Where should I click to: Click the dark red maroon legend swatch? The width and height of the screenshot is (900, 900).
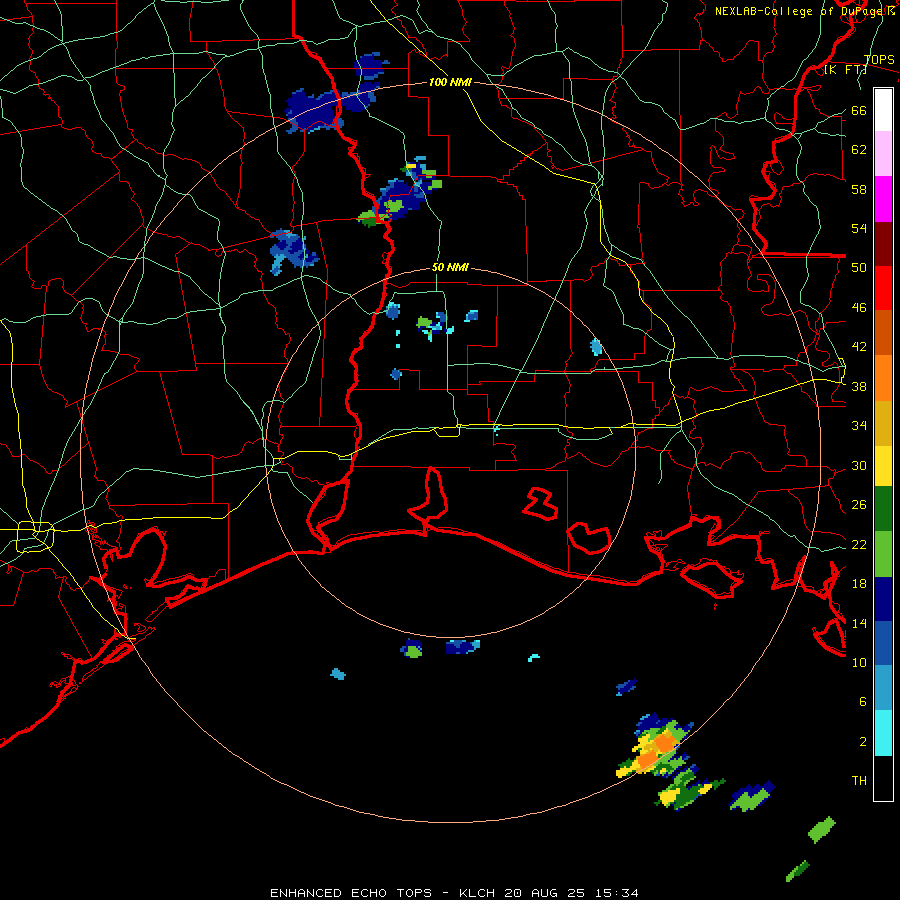click(x=883, y=244)
